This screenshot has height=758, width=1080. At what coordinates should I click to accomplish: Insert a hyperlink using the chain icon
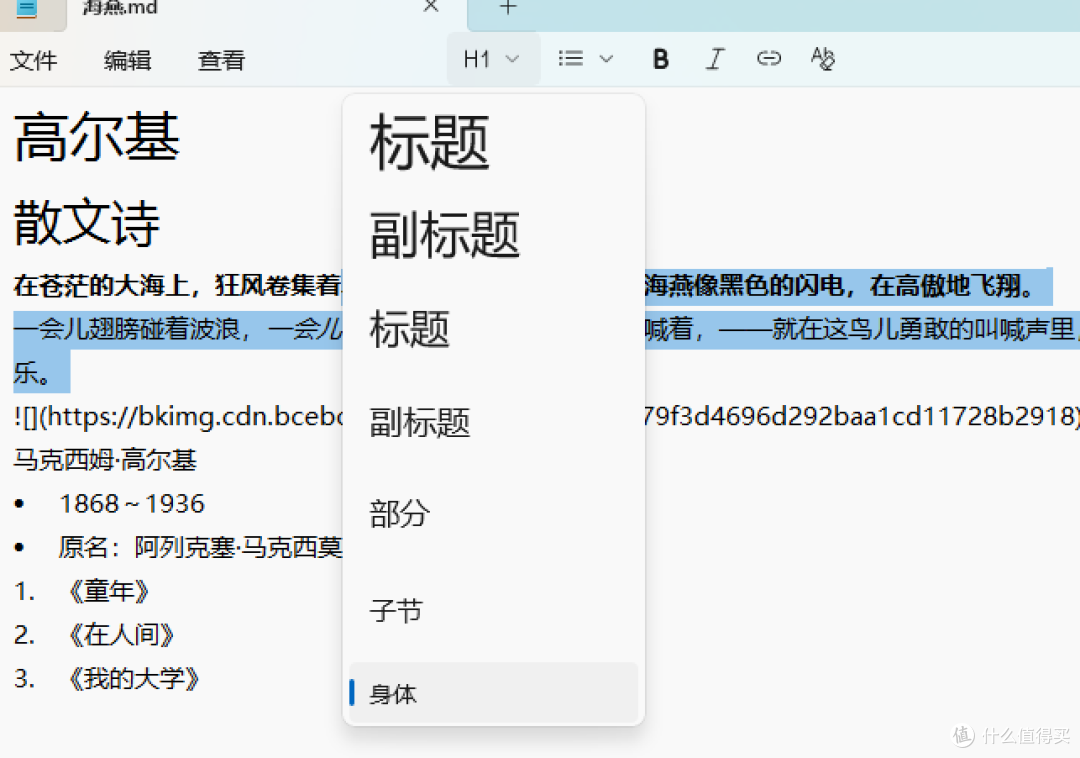769,58
